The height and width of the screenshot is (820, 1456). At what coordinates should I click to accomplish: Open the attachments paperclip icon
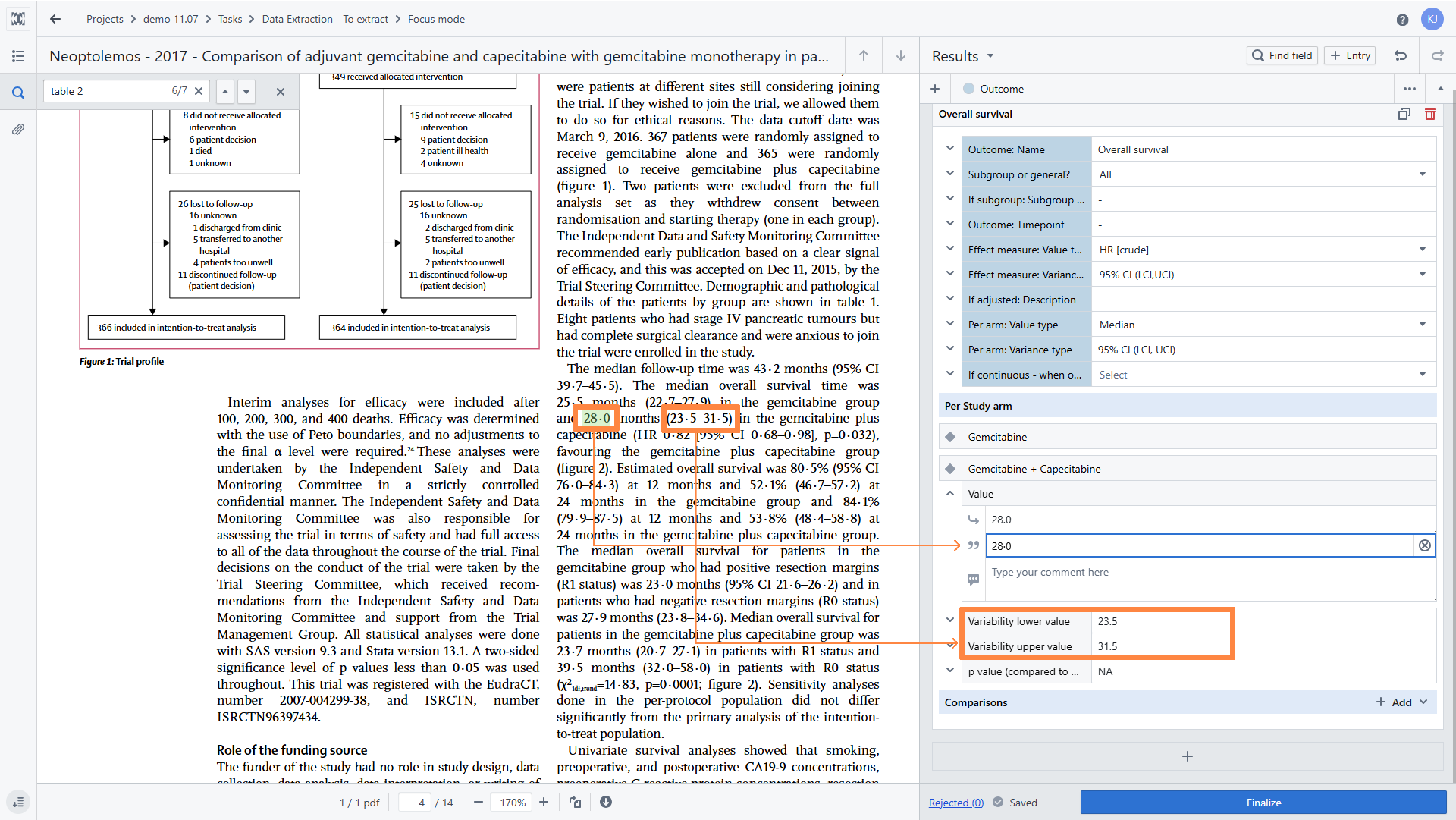[x=18, y=129]
